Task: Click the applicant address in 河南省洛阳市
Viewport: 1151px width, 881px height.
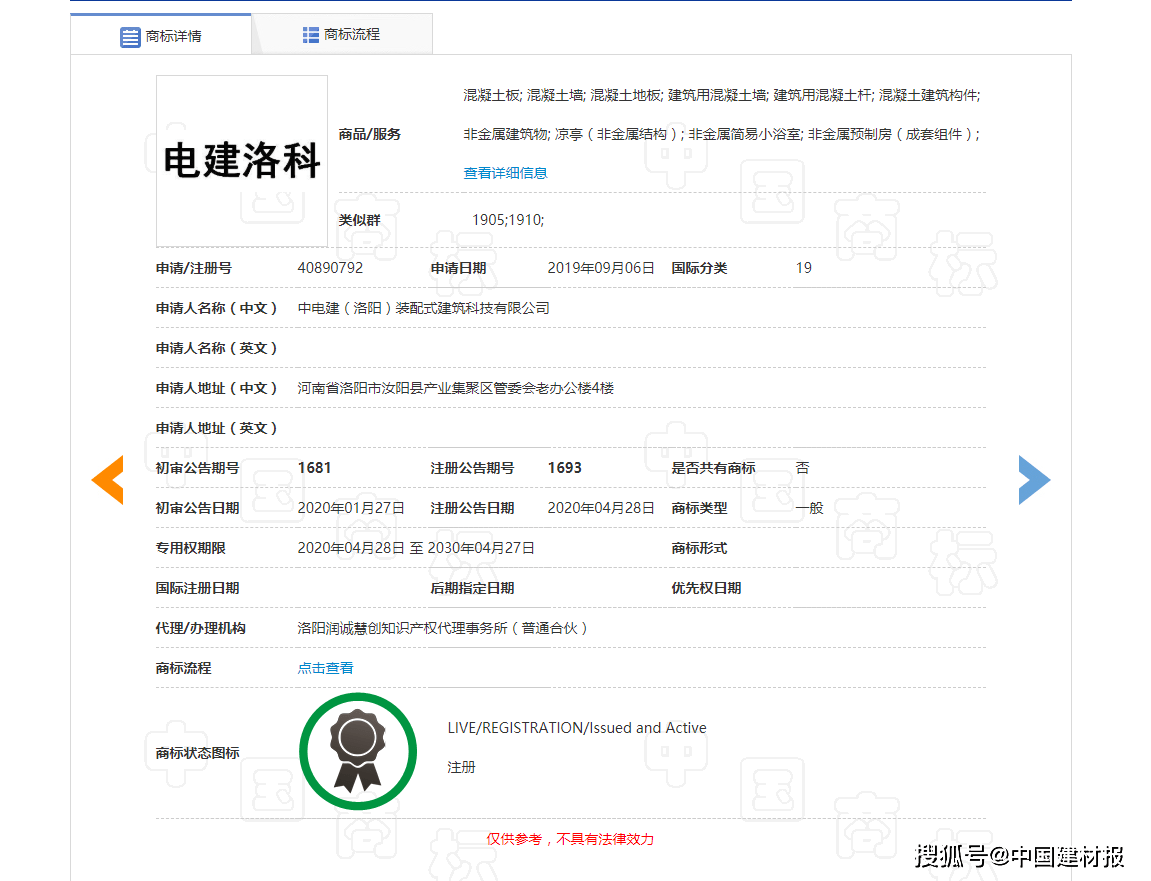Action: (x=456, y=388)
